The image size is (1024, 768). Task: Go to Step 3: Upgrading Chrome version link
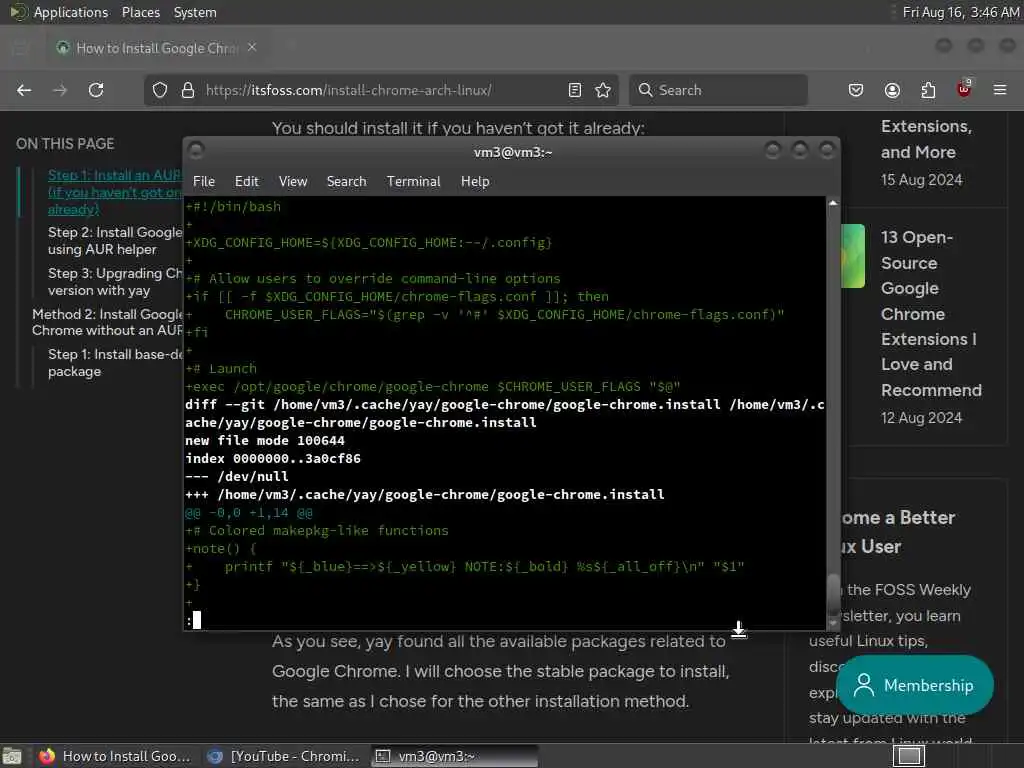pos(115,281)
